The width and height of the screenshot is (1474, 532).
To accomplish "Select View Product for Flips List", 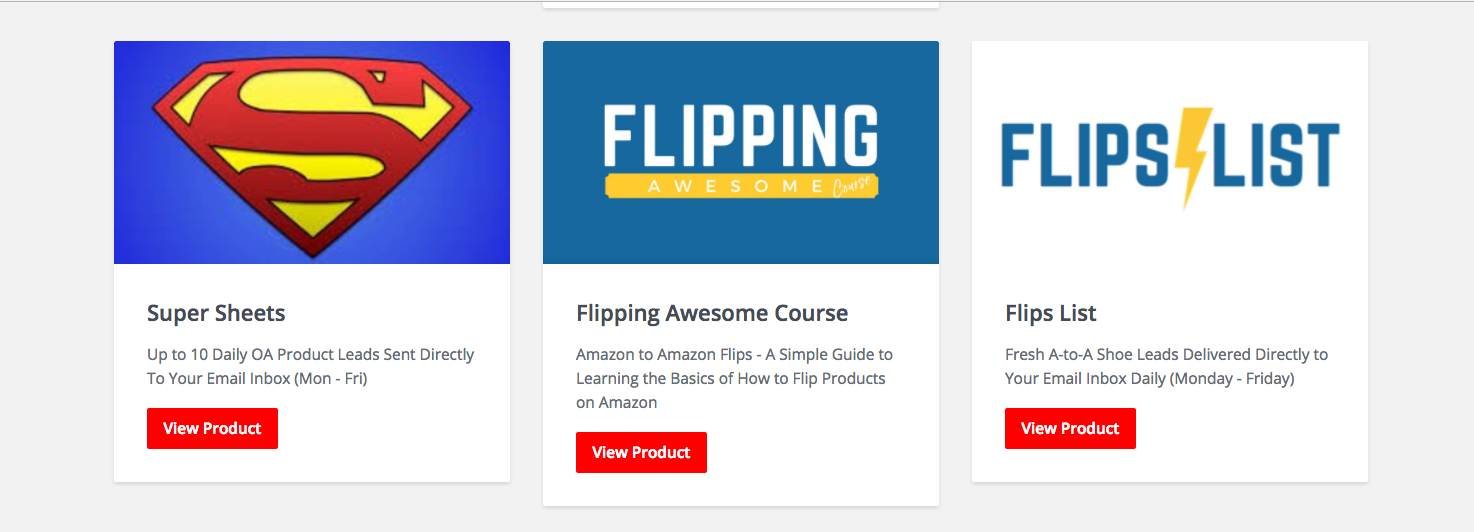I will pyautogui.click(x=1070, y=428).
